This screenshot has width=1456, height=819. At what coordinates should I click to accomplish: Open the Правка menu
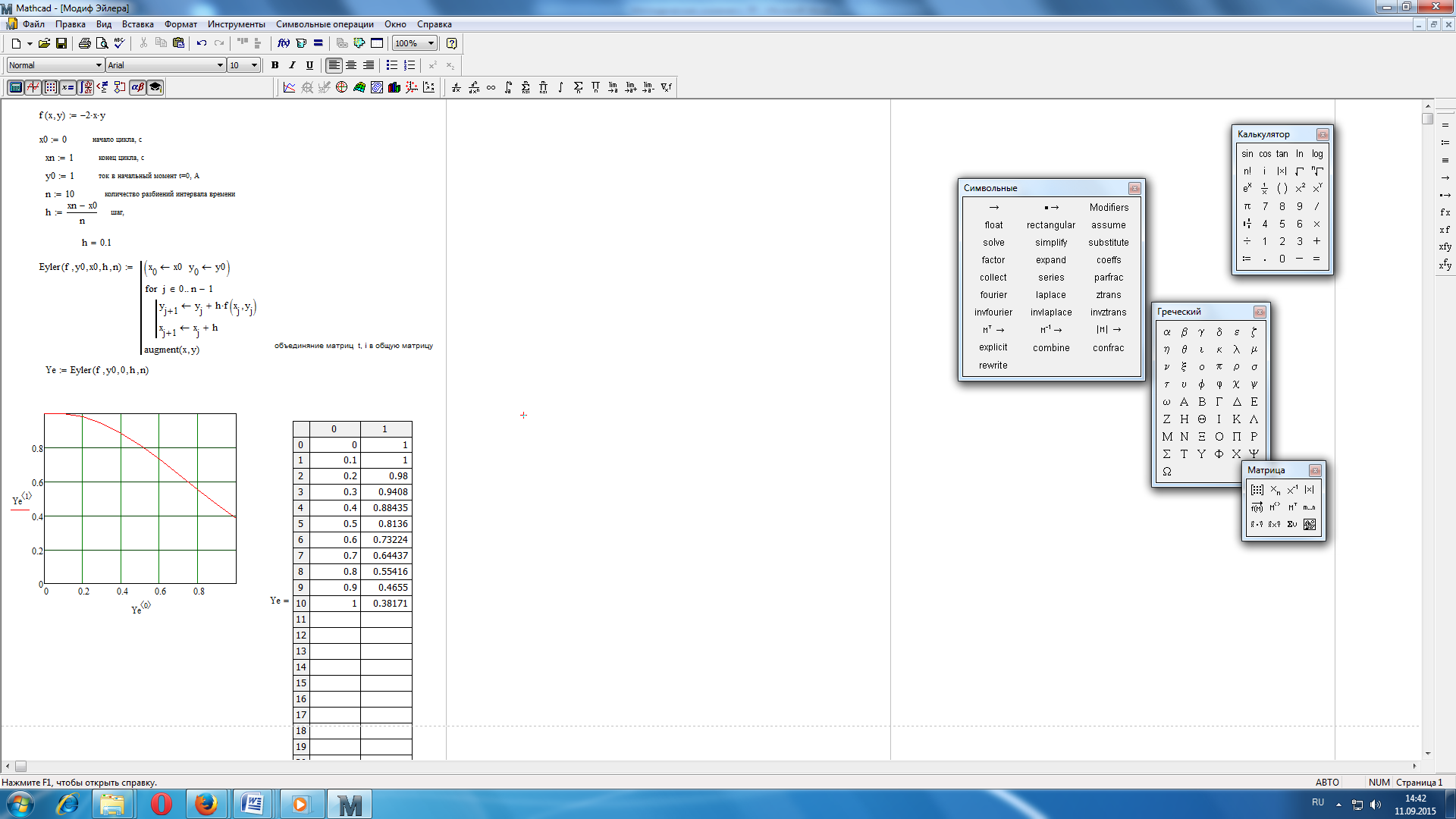tap(70, 24)
